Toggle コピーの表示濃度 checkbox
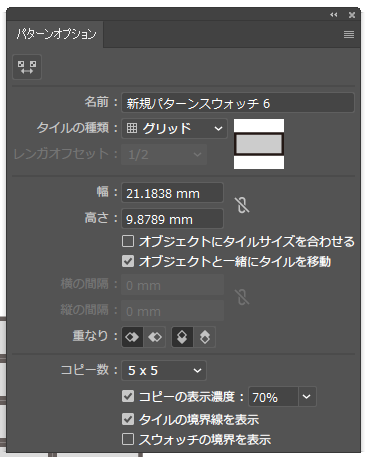This screenshot has height=457, width=367. (x=128, y=397)
